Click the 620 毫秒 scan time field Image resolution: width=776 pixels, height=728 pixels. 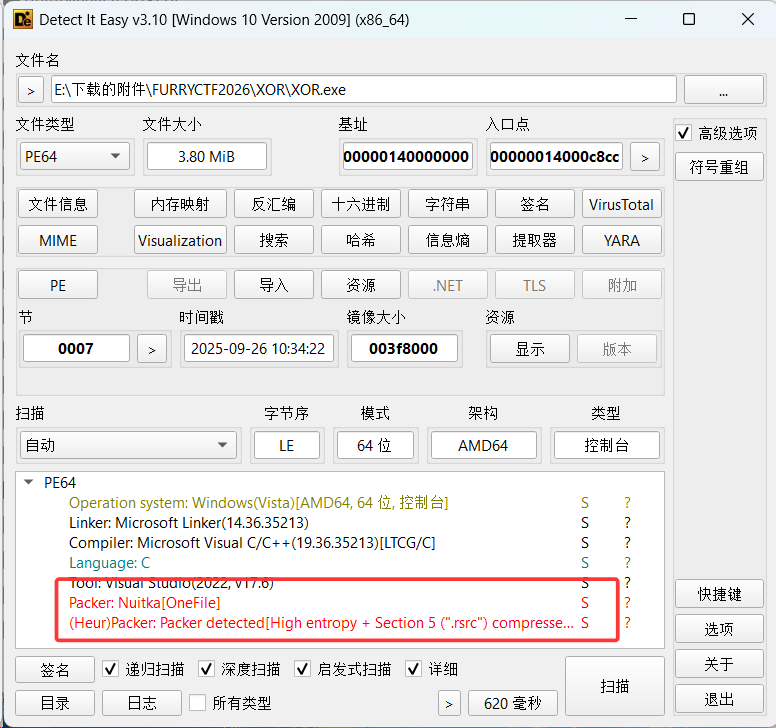coord(513,703)
